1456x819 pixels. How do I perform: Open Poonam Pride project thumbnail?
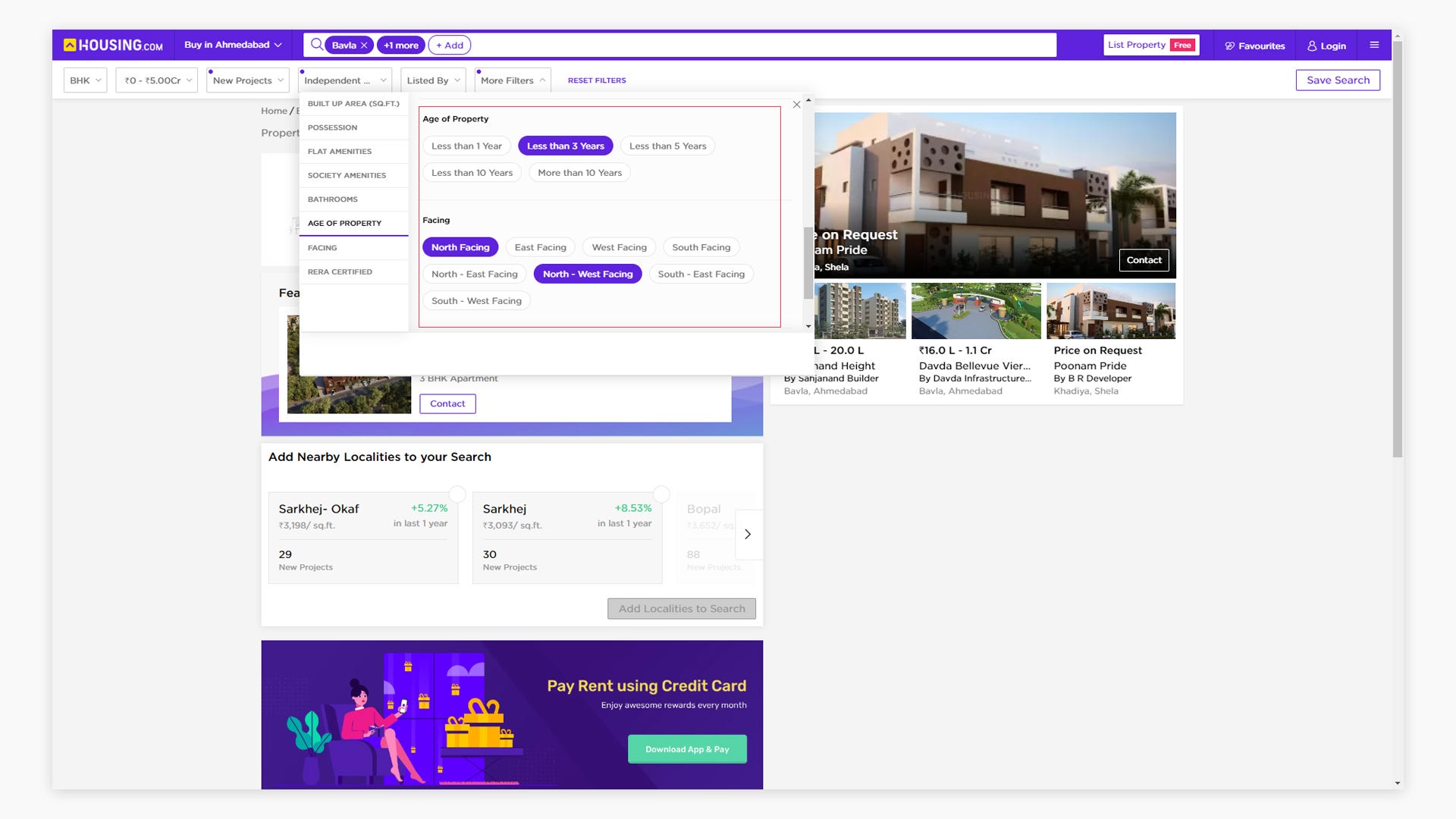pos(1111,311)
